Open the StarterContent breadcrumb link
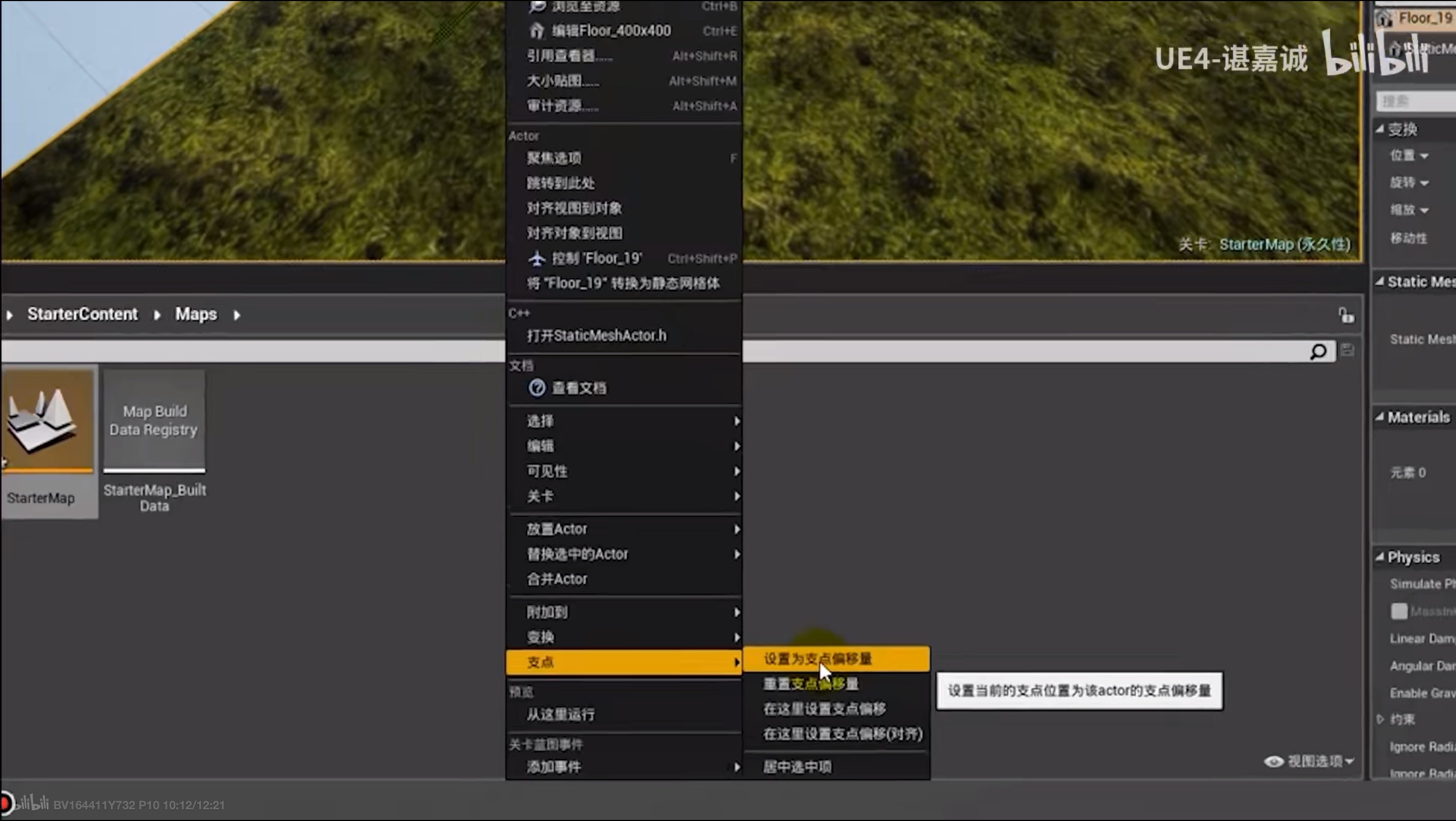1456x821 pixels. 83,315
